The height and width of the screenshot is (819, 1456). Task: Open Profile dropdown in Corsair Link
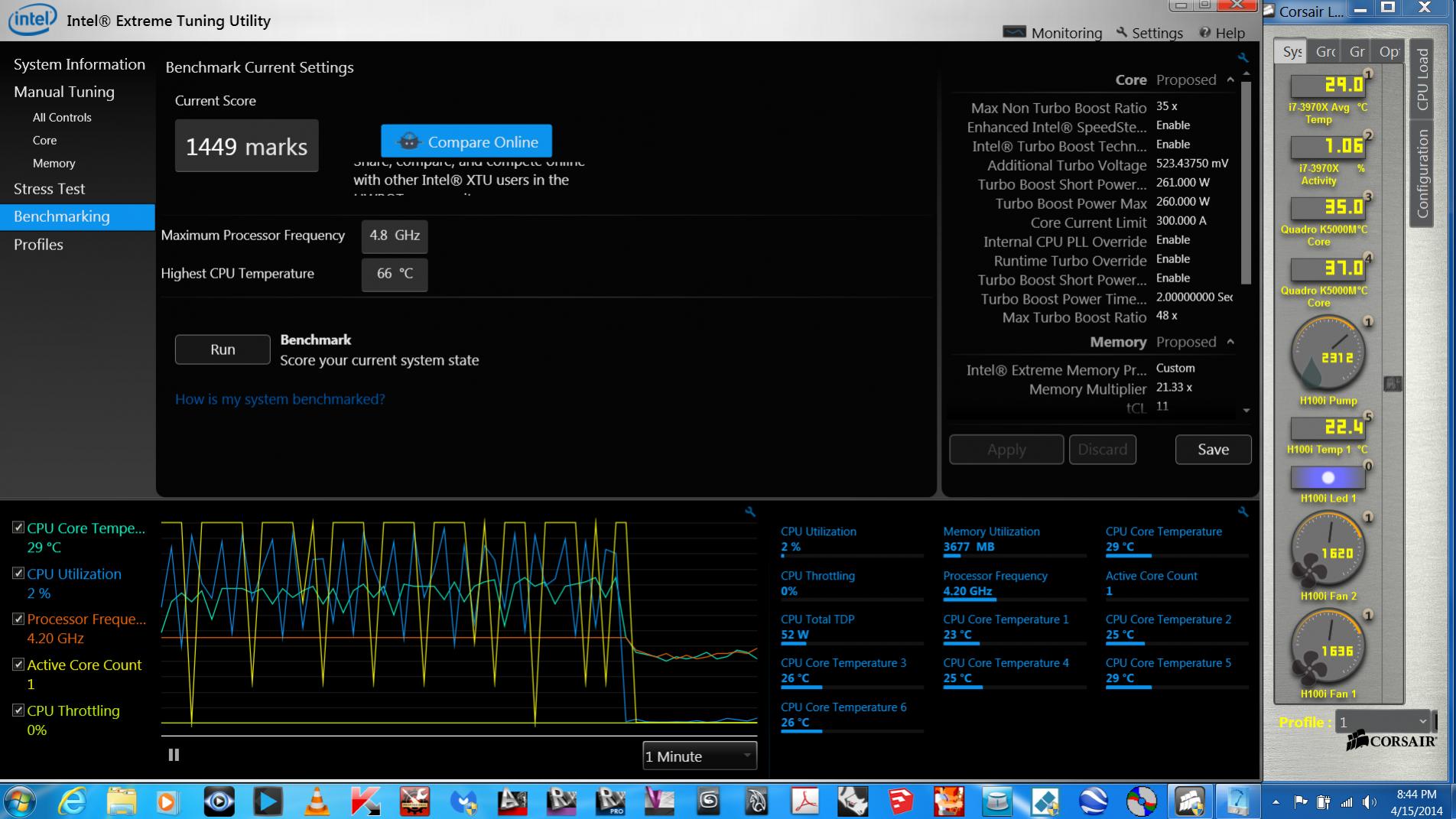pos(1383,721)
